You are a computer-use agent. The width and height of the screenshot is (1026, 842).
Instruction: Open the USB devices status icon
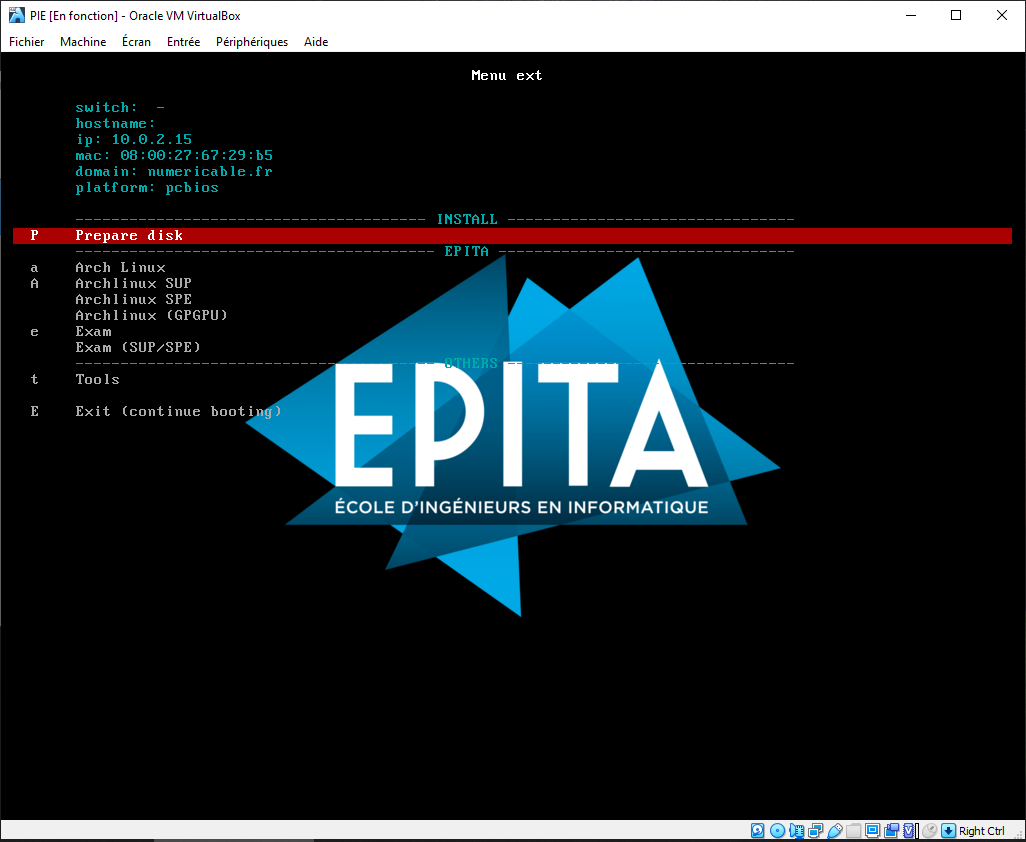click(835, 831)
